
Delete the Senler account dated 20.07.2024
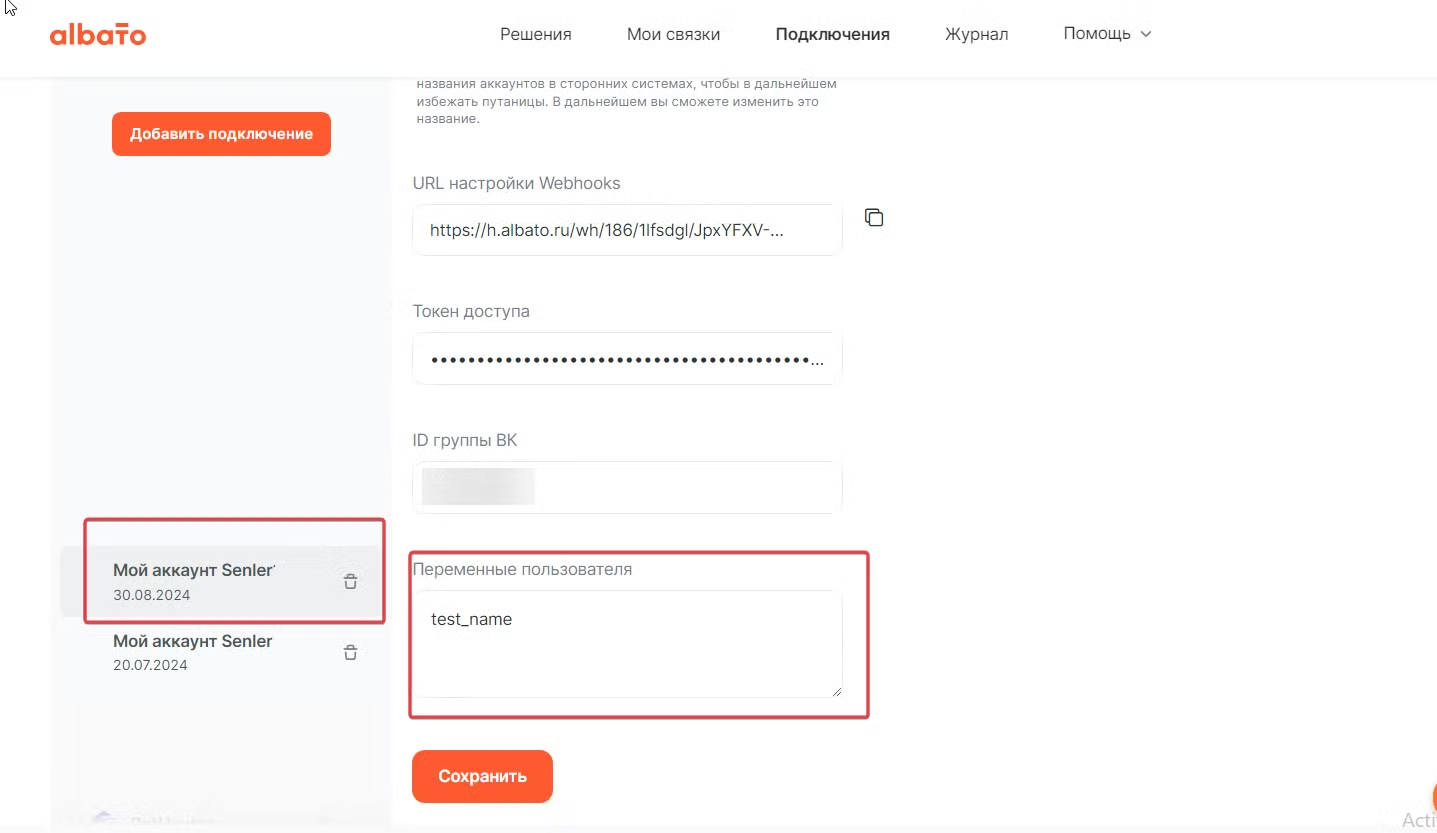pos(350,653)
